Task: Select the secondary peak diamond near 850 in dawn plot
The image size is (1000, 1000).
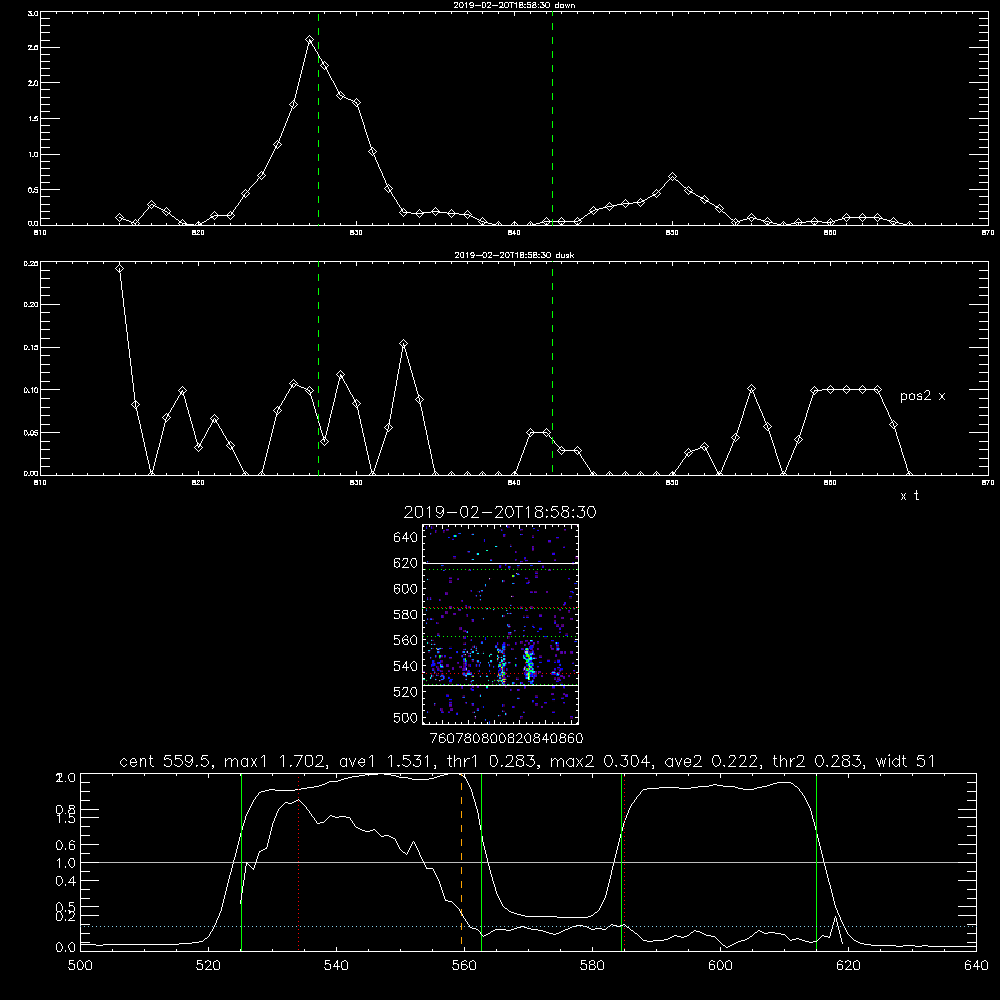Action: 672,177
